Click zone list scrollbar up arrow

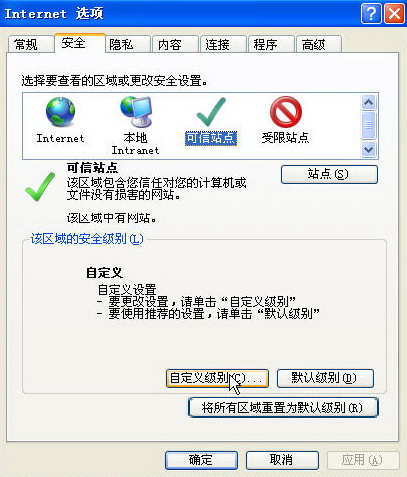point(368,102)
